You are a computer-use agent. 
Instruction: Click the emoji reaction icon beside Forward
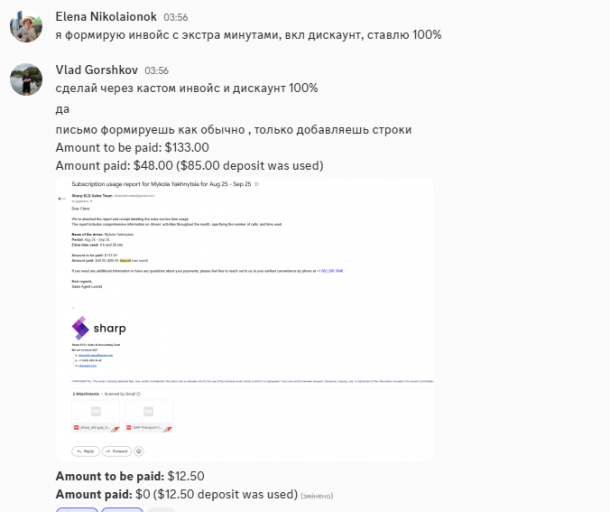click(141, 451)
